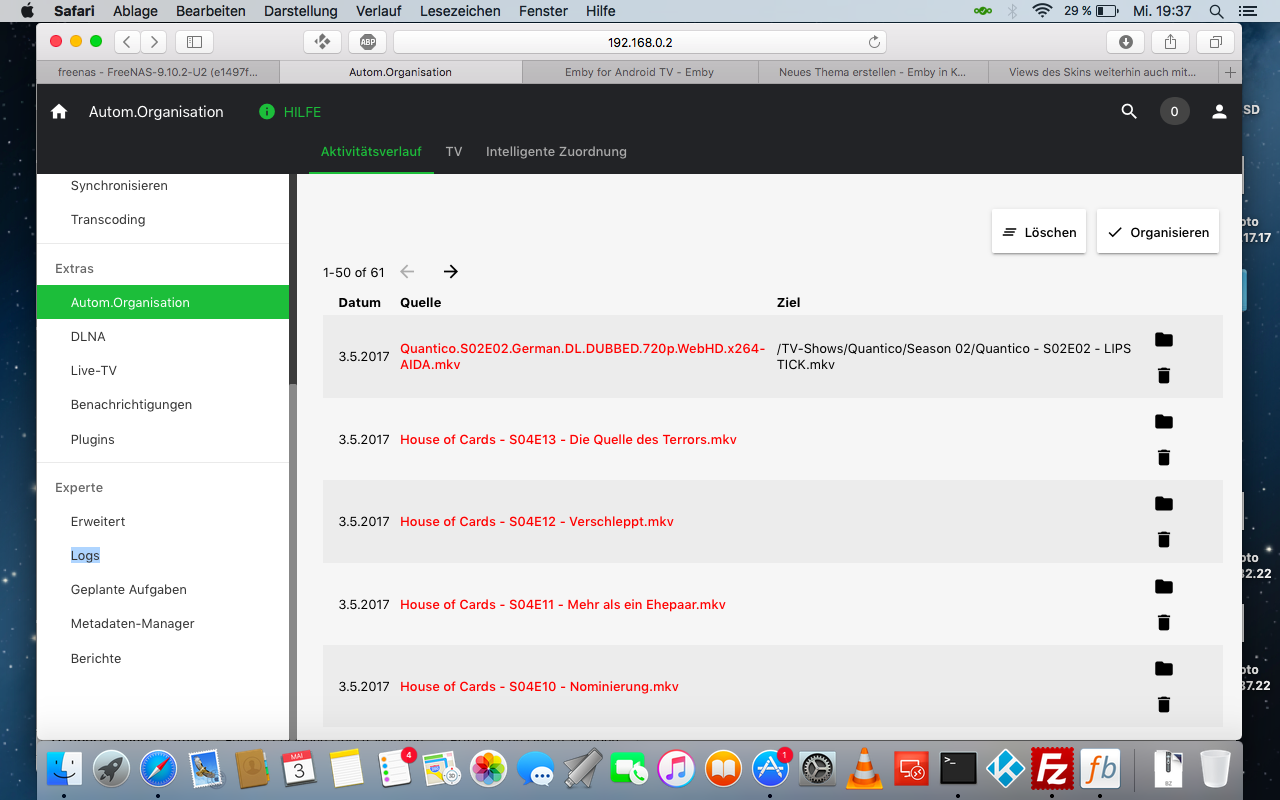
Task: Click the Löschen button
Action: [1039, 232]
